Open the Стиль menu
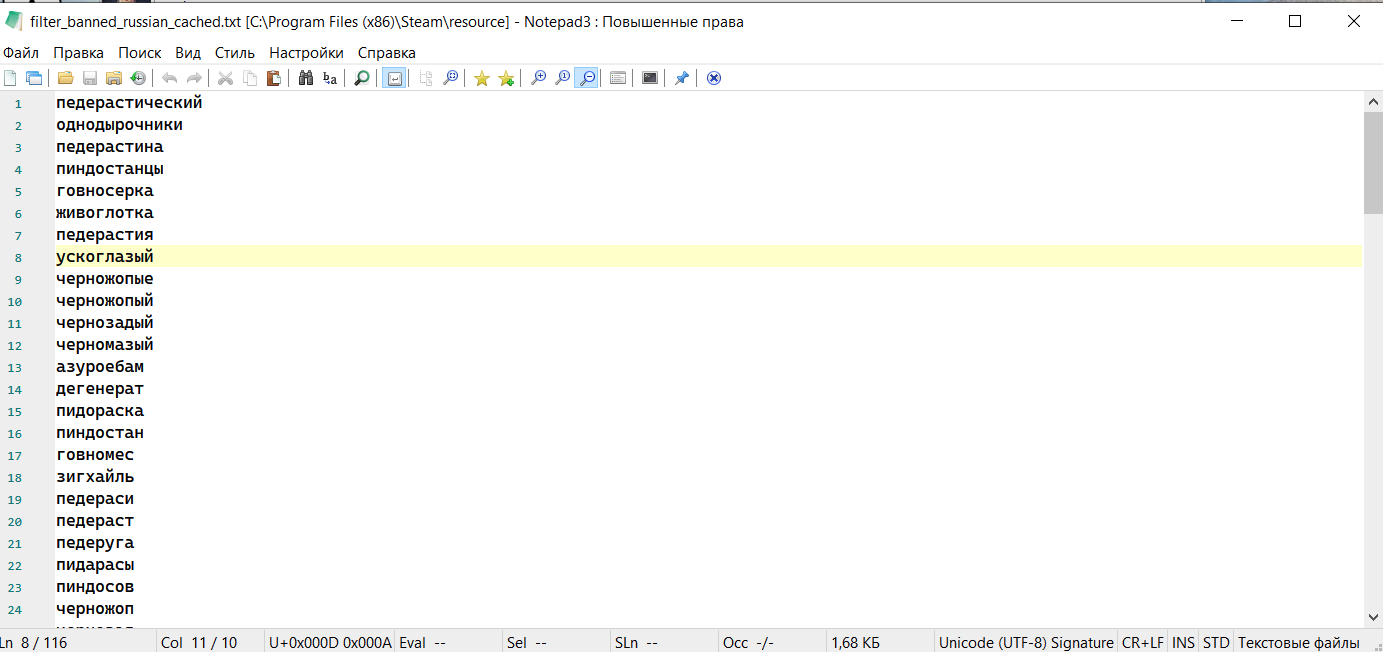The height and width of the screenshot is (652, 1383). (235, 53)
